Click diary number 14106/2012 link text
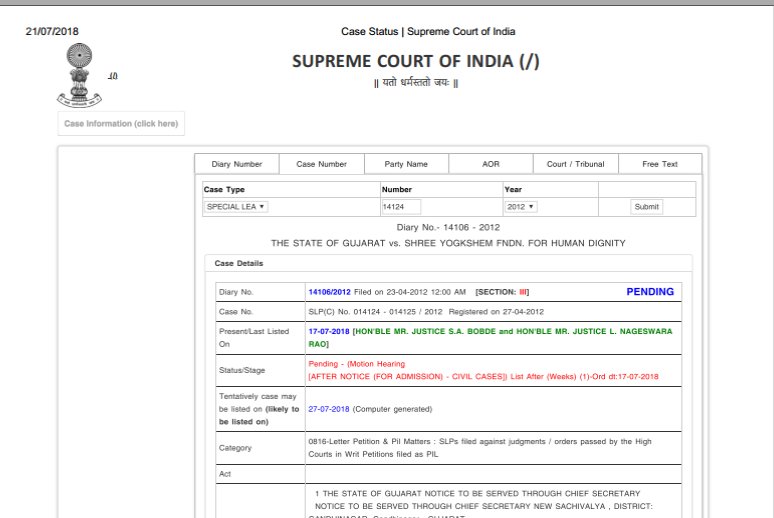This screenshot has height=518, width=774. point(329,292)
